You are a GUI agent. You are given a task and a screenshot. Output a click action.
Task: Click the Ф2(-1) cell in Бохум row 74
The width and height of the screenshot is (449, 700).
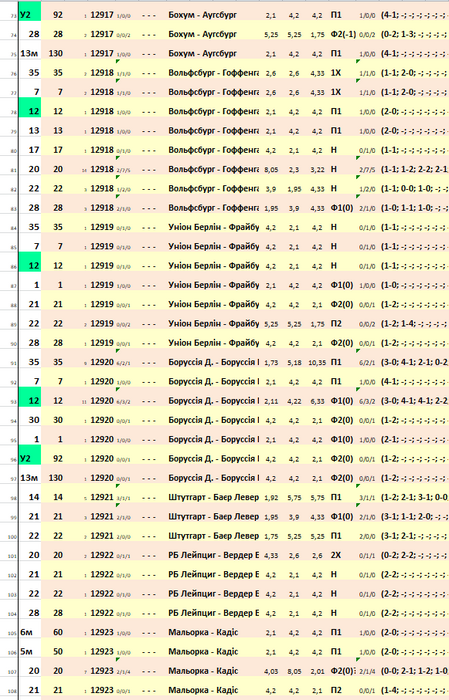[x=343, y=34]
